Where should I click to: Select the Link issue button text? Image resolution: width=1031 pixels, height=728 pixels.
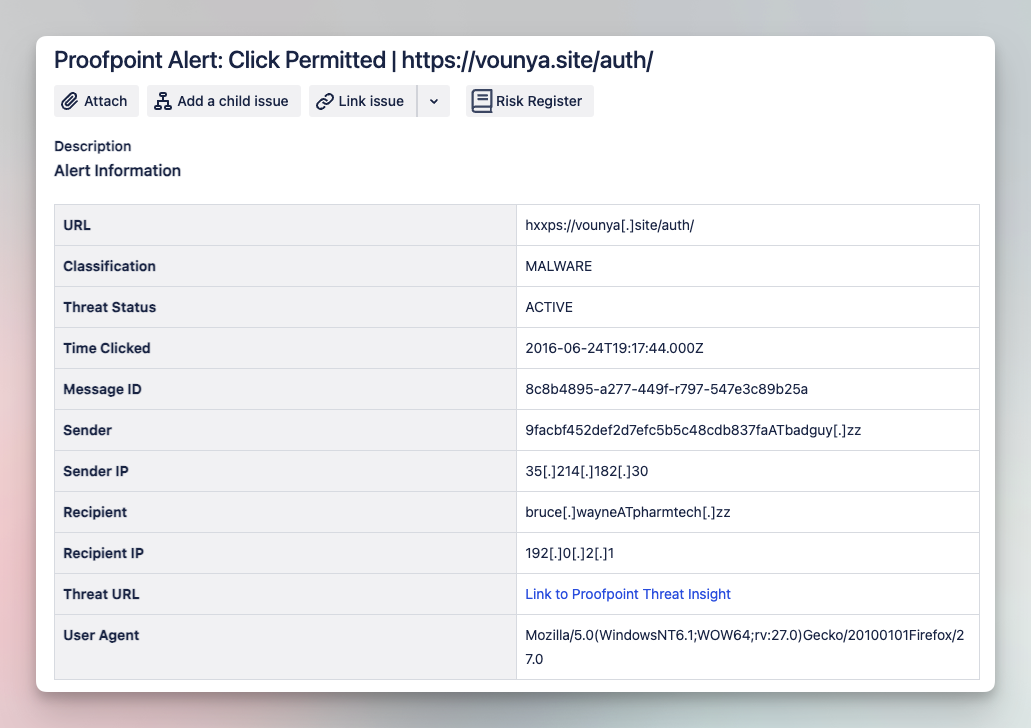pos(371,101)
